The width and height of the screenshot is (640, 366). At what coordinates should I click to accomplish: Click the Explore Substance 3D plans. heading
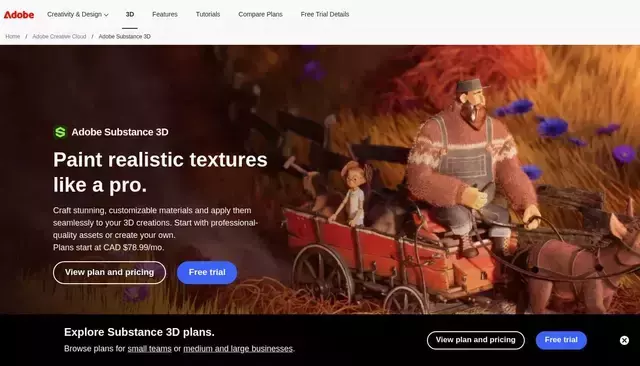[x=139, y=332]
